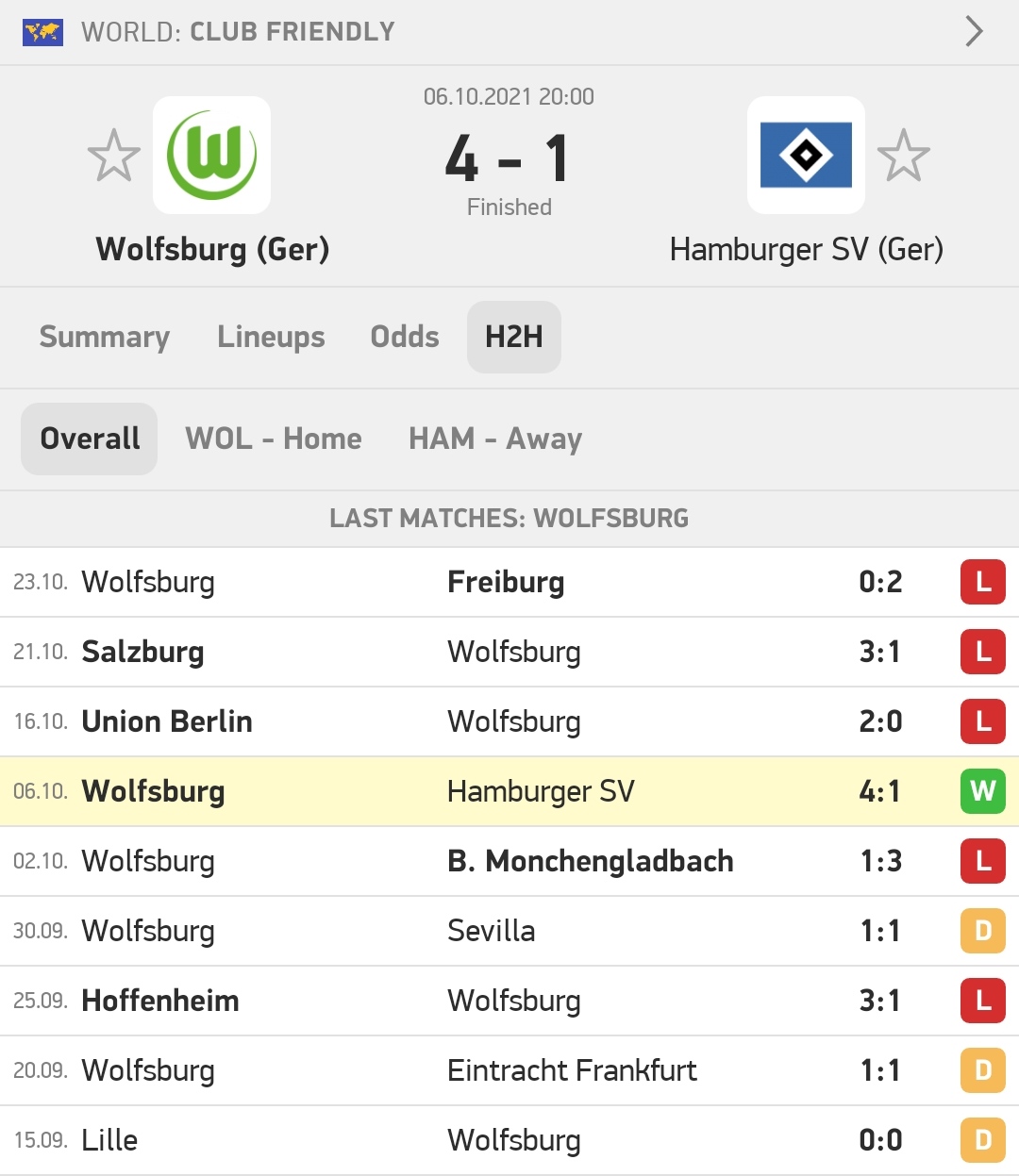Toggle favorite star for Hamburger SV
Screen dimensions: 1019x1176
(x=904, y=156)
